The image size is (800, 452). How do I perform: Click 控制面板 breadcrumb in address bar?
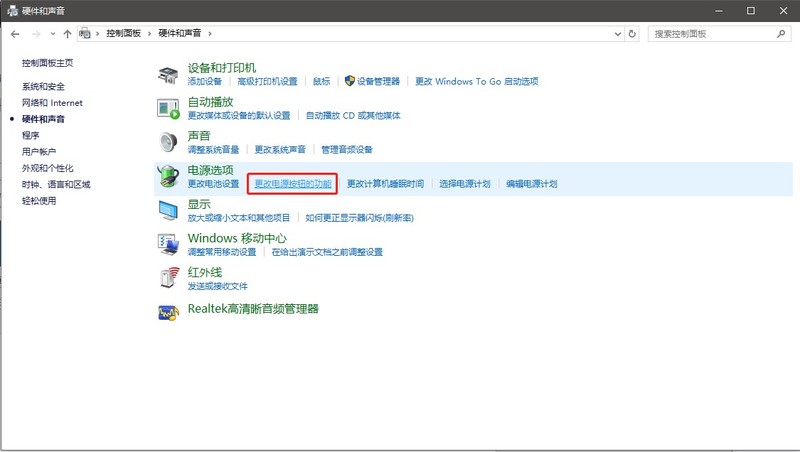pyautogui.click(x=123, y=33)
